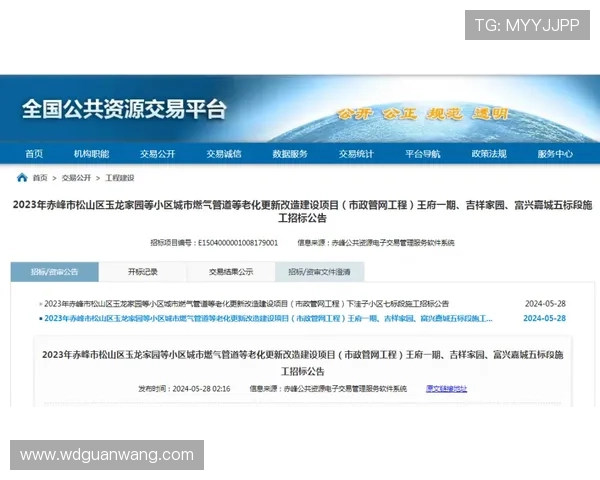
Task: Switch to 开标记录 tab
Action: (143, 272)
